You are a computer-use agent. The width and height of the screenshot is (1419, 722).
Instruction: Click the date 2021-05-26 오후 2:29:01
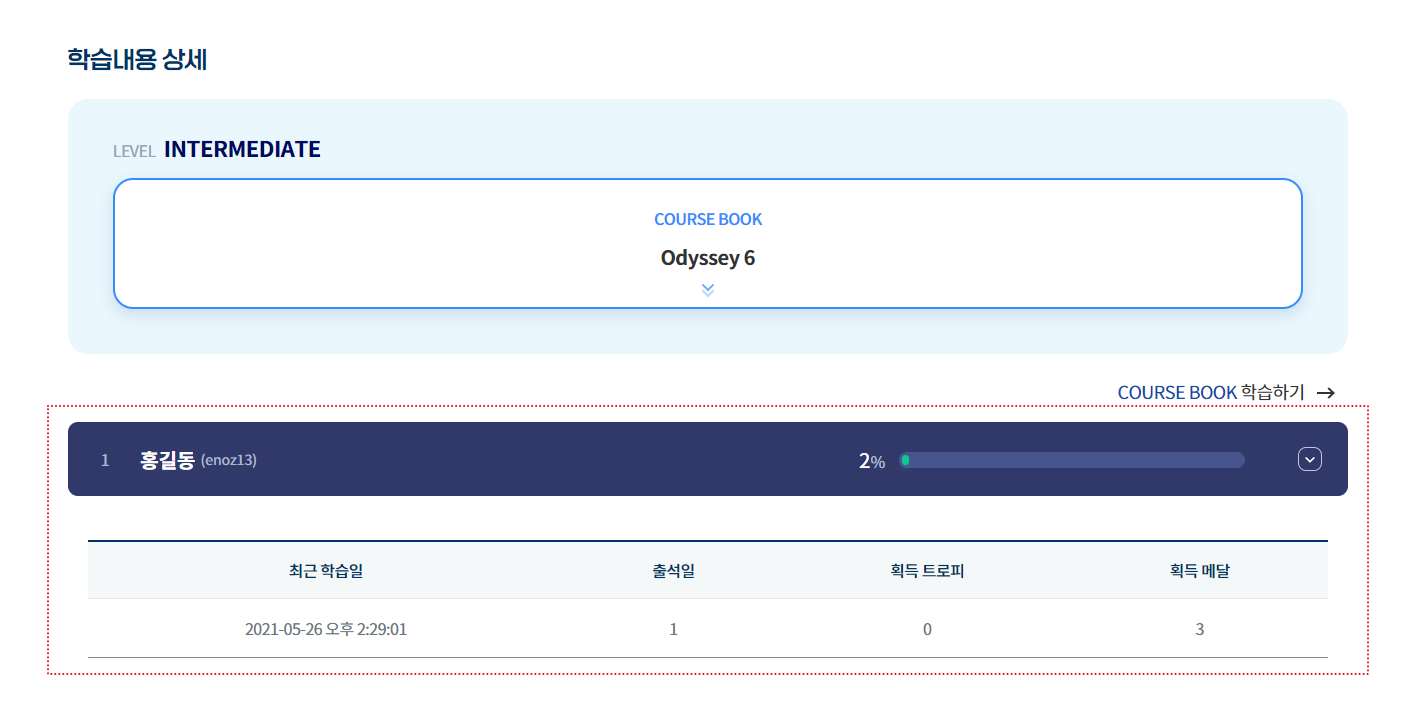[326, 629]
